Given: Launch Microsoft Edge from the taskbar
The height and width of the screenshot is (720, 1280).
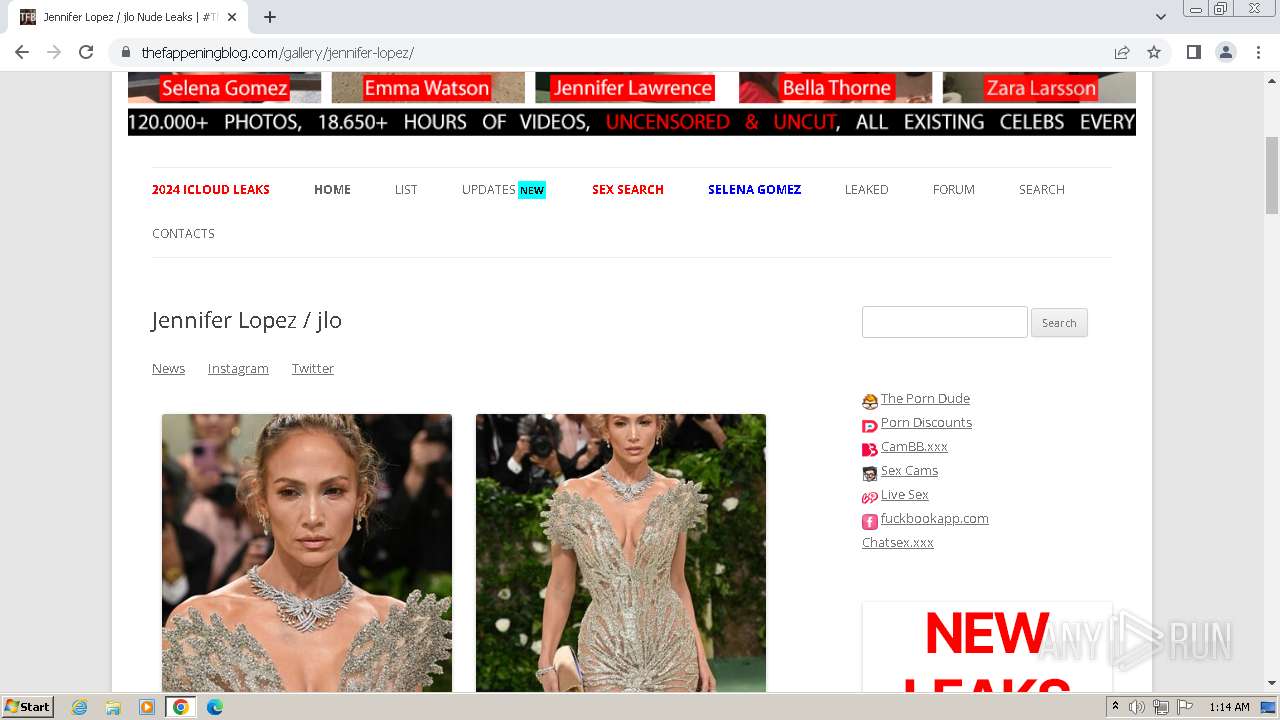Looking at the screenshot, I should pos(215,707).
